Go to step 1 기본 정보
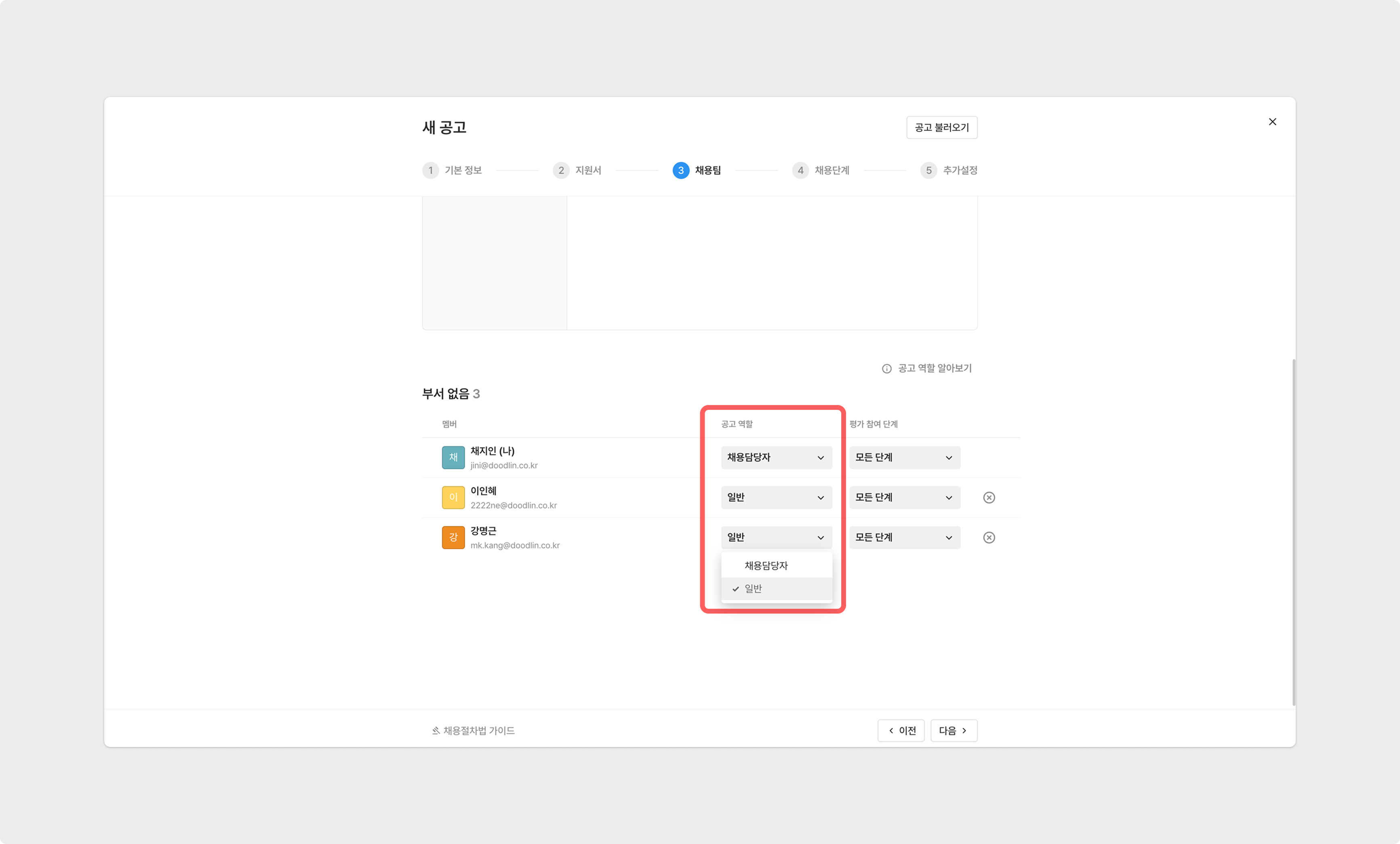1400x844 pixels. click(463, 171)
